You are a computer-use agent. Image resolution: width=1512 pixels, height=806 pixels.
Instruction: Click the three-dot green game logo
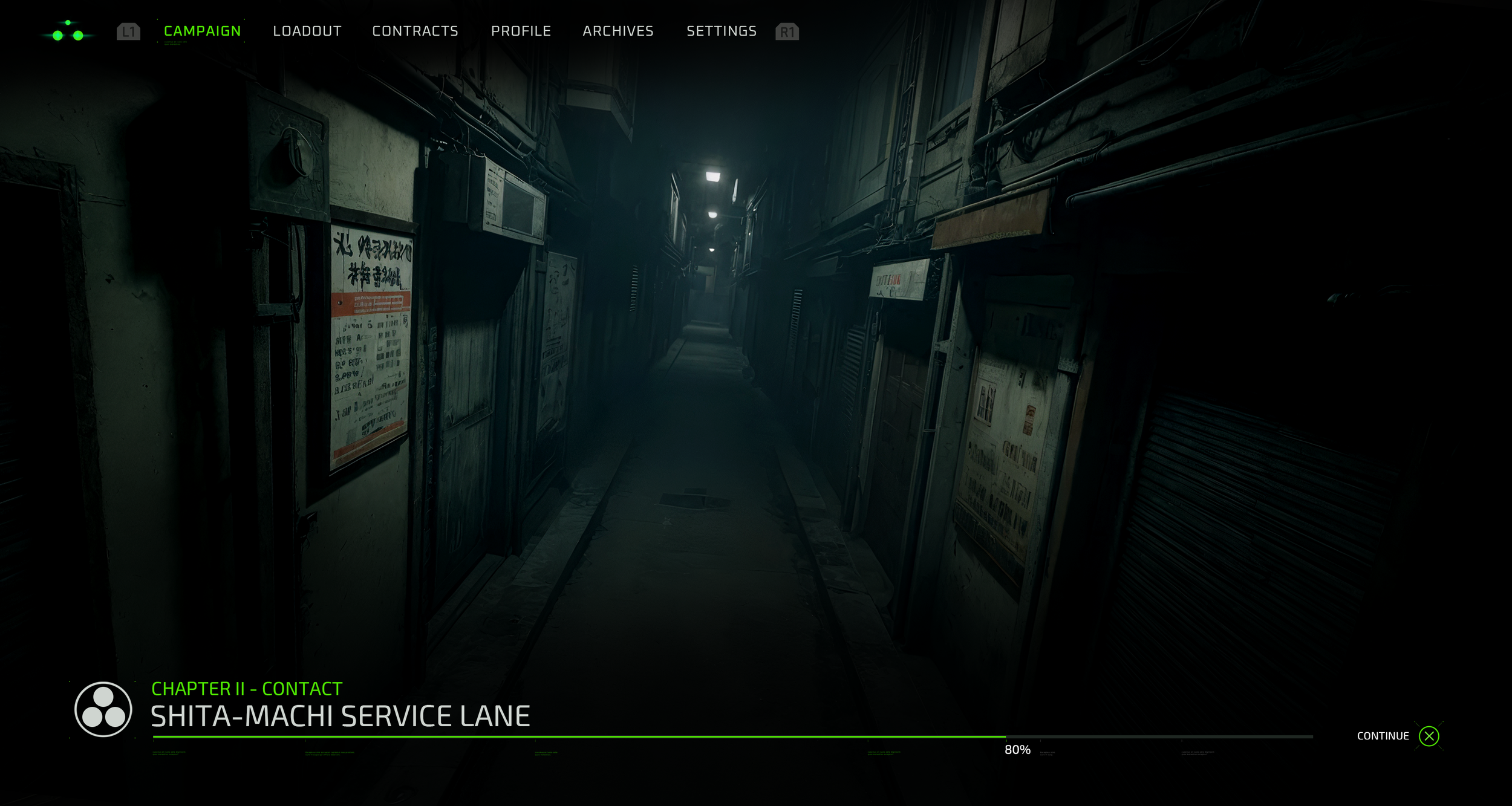click(x=68, y=31)
